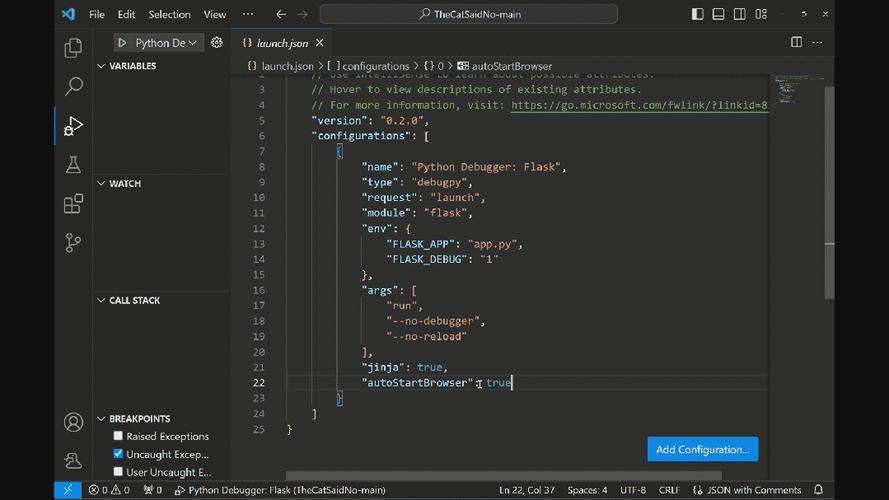Click the "autoStartBrowser" key on line 22
This screenshot has height=500, width=889.
coord(417,383)
